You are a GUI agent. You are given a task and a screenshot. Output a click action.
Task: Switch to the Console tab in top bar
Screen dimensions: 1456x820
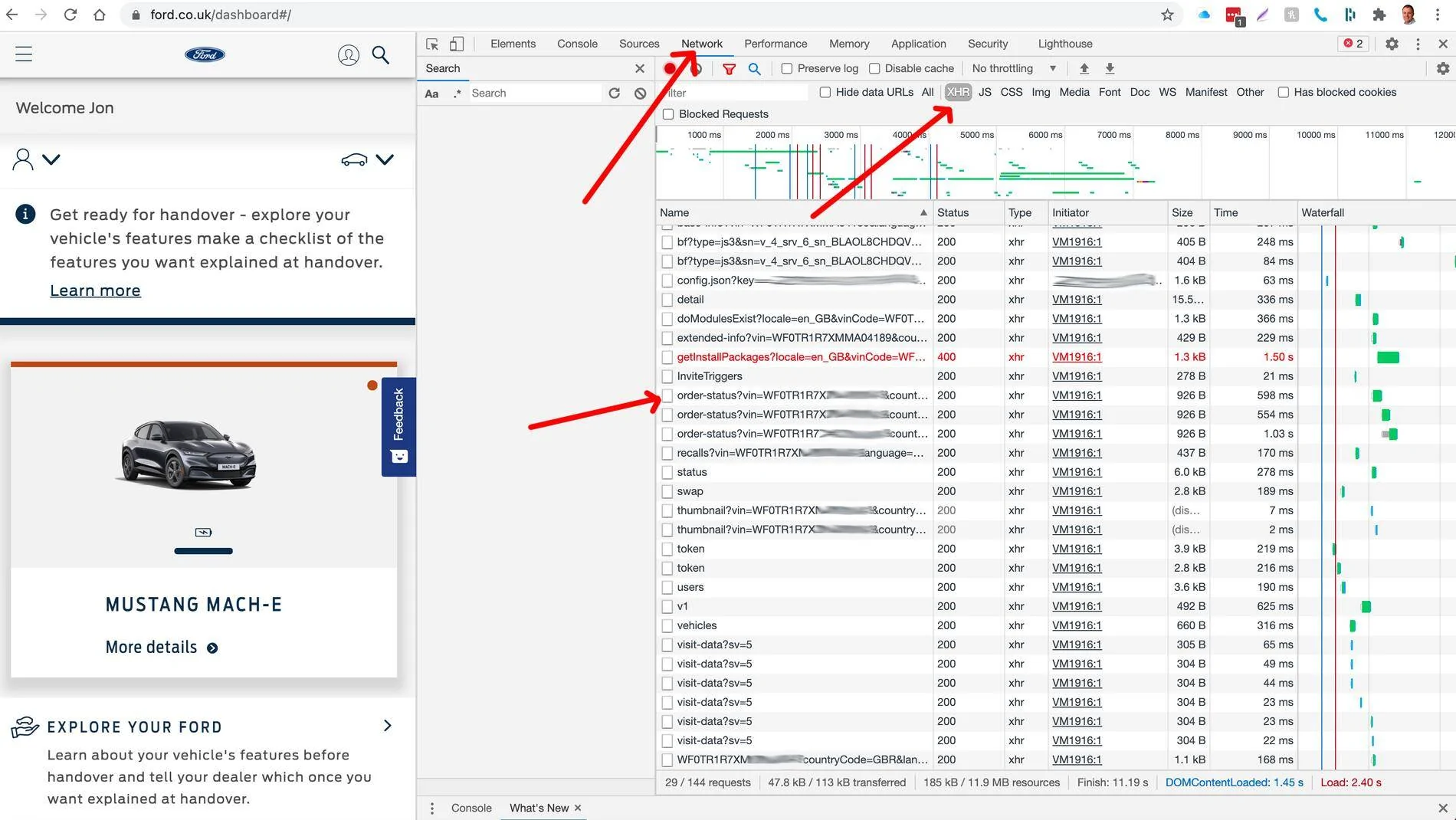[x=577, y=44]
